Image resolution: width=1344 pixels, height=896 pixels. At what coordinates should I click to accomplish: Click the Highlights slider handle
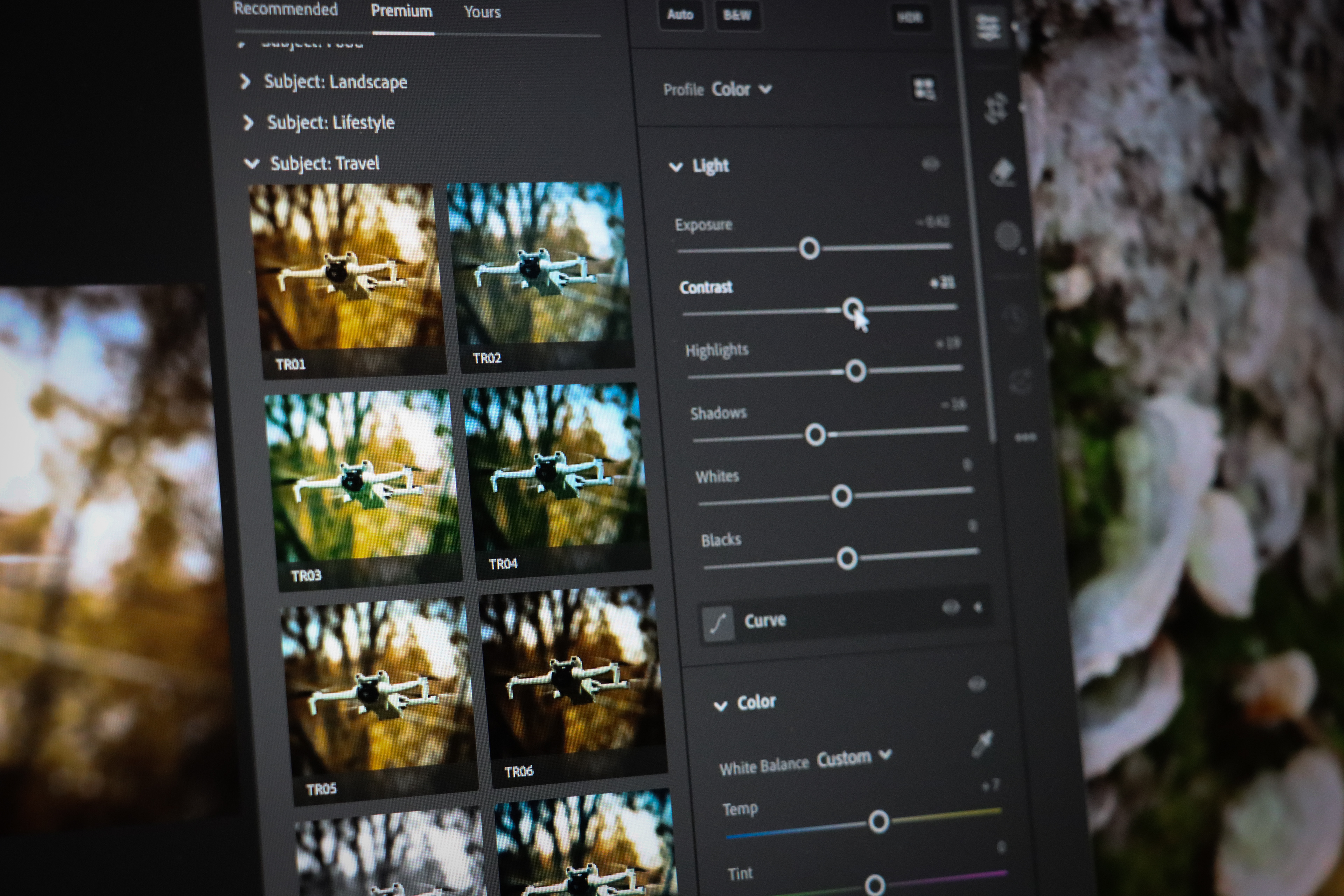(x=855, y=371)
